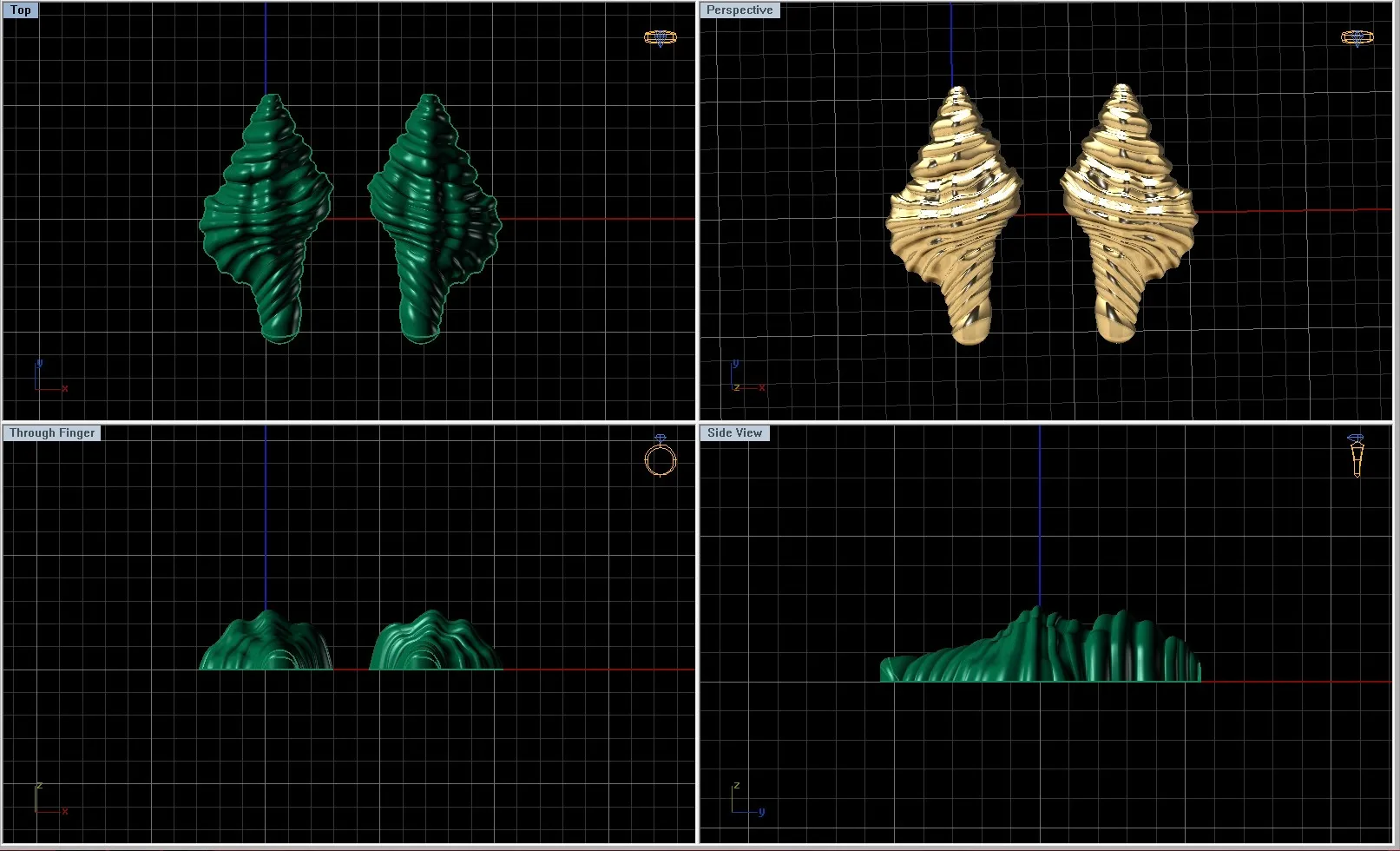Image resolution: width=1400 pixels, height=851 pixels.
Task: Select the Through Finger viewport label
Action: pos(52,433)
